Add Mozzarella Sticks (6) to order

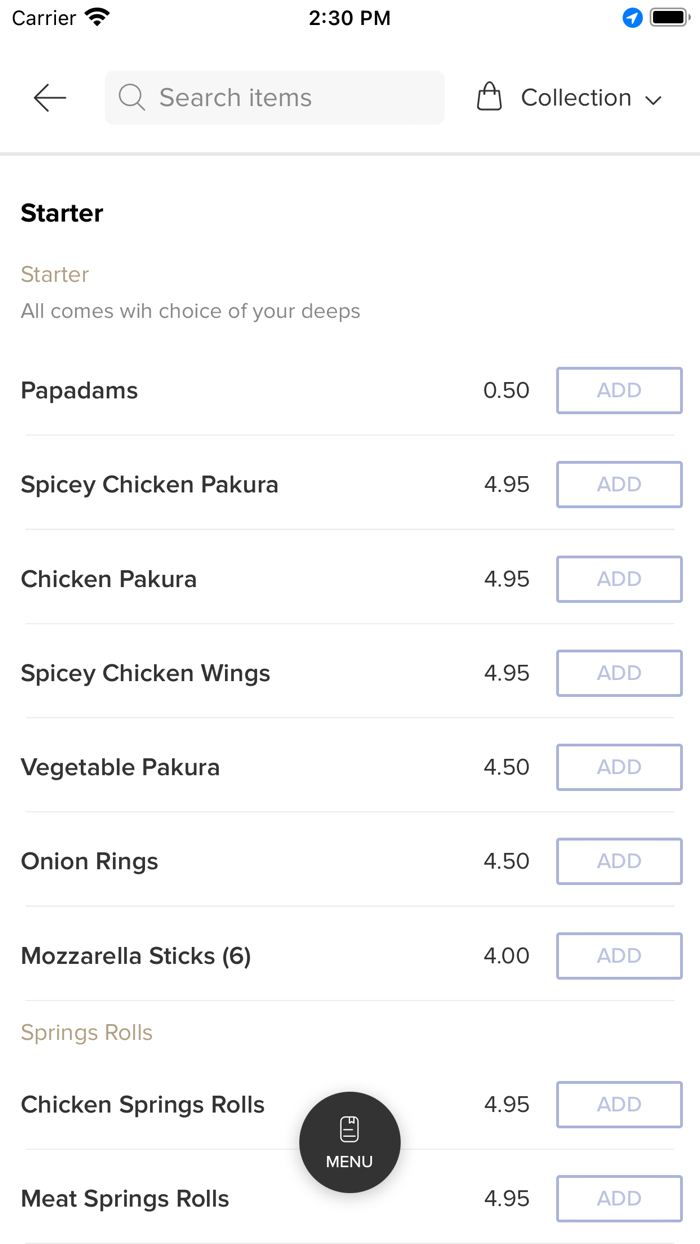[x=619, y=955]
